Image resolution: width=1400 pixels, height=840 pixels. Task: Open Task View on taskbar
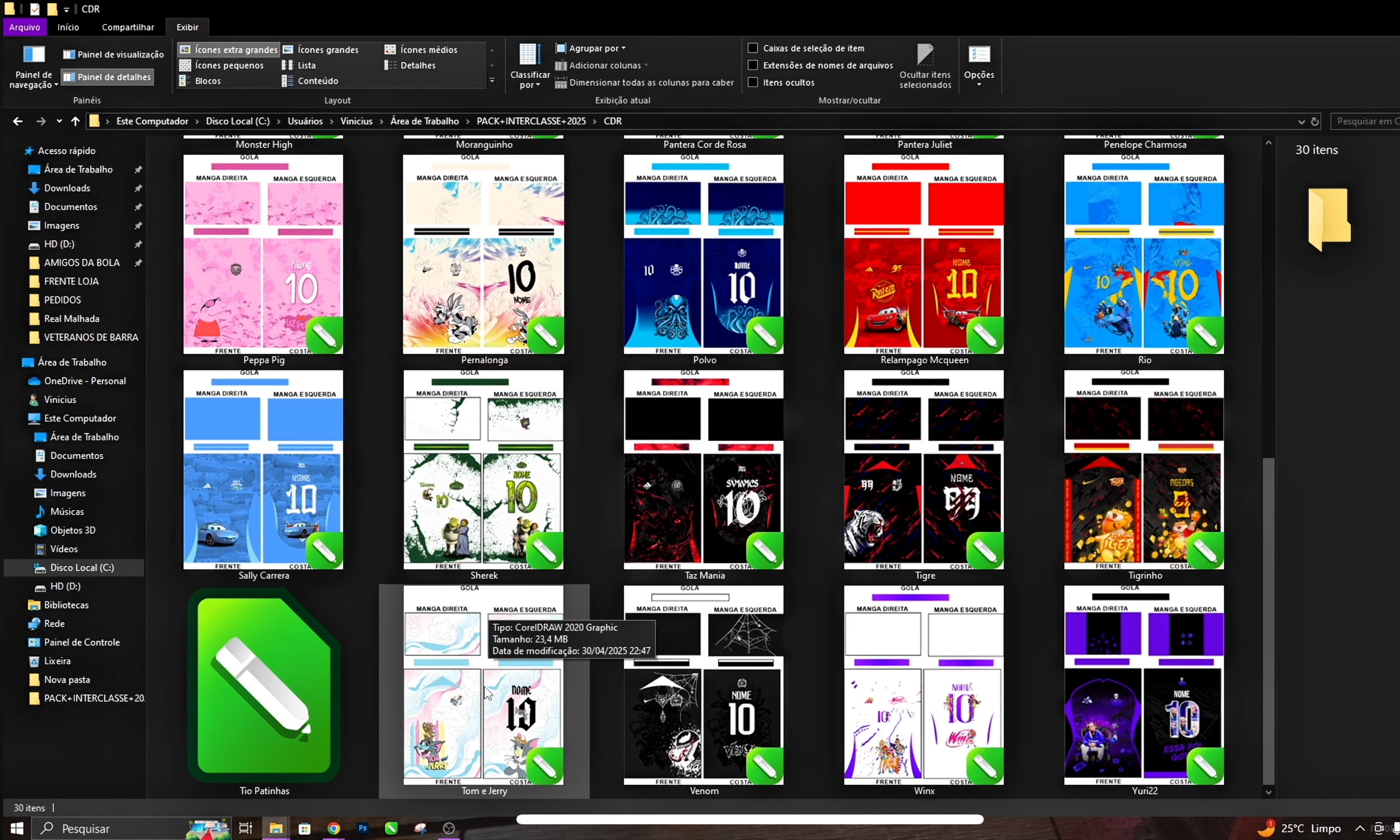(245, 828)
